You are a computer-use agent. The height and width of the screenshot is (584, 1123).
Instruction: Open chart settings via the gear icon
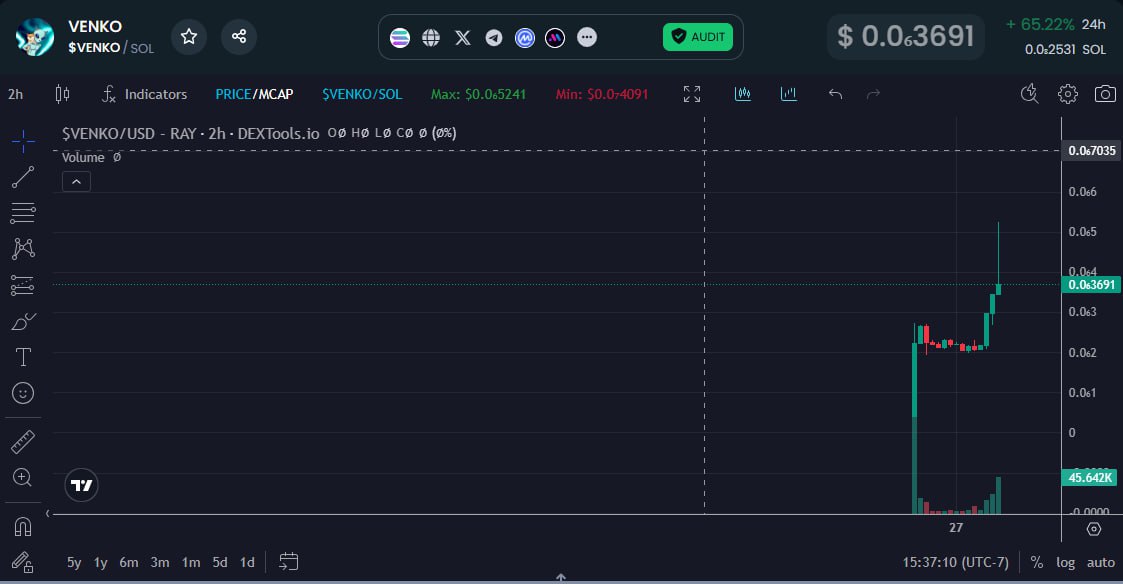coord(1067,93)
